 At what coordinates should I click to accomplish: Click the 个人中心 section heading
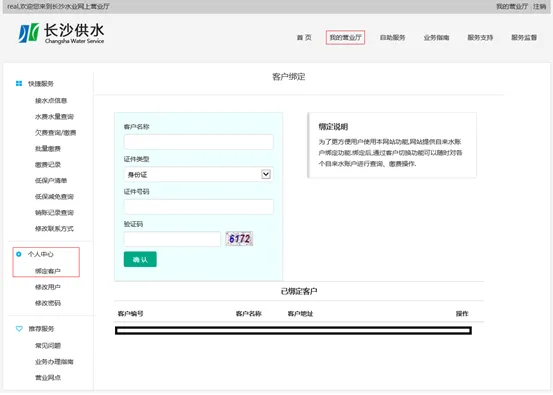[x=41, y=254]
